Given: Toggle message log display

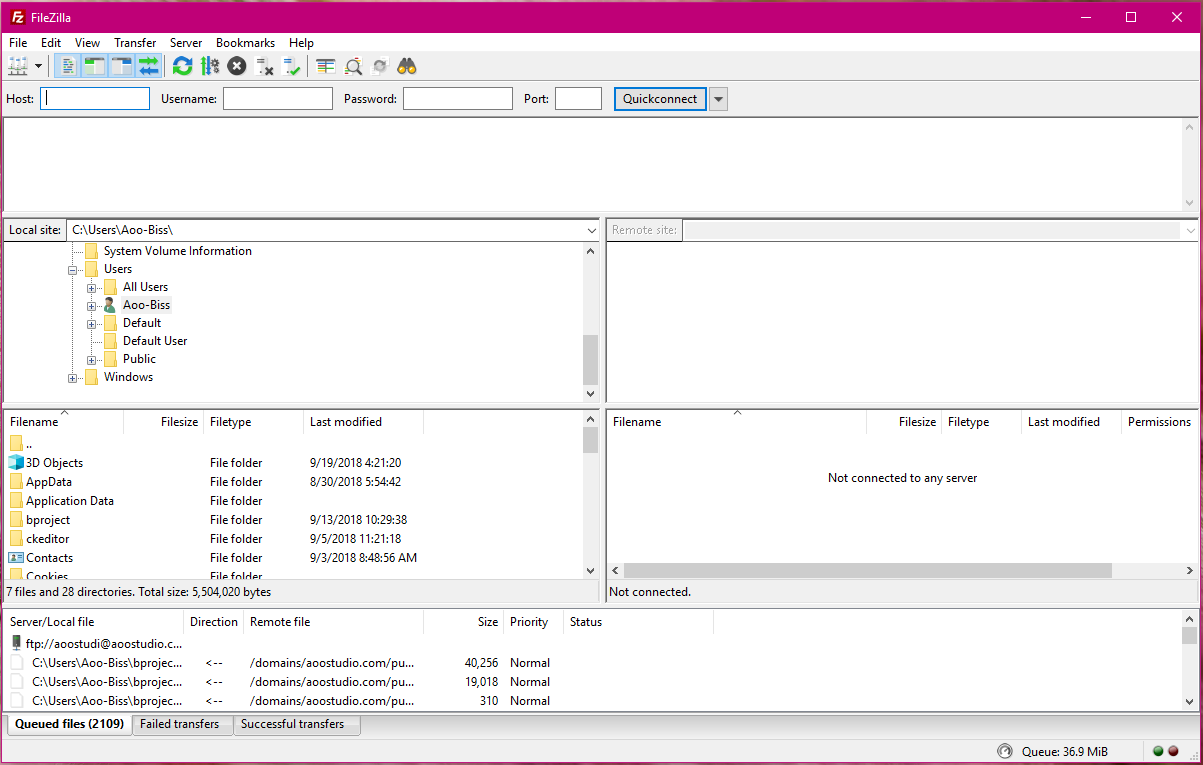Looking at the screenshot, I should pyautogui.click(x=68, y=66).
